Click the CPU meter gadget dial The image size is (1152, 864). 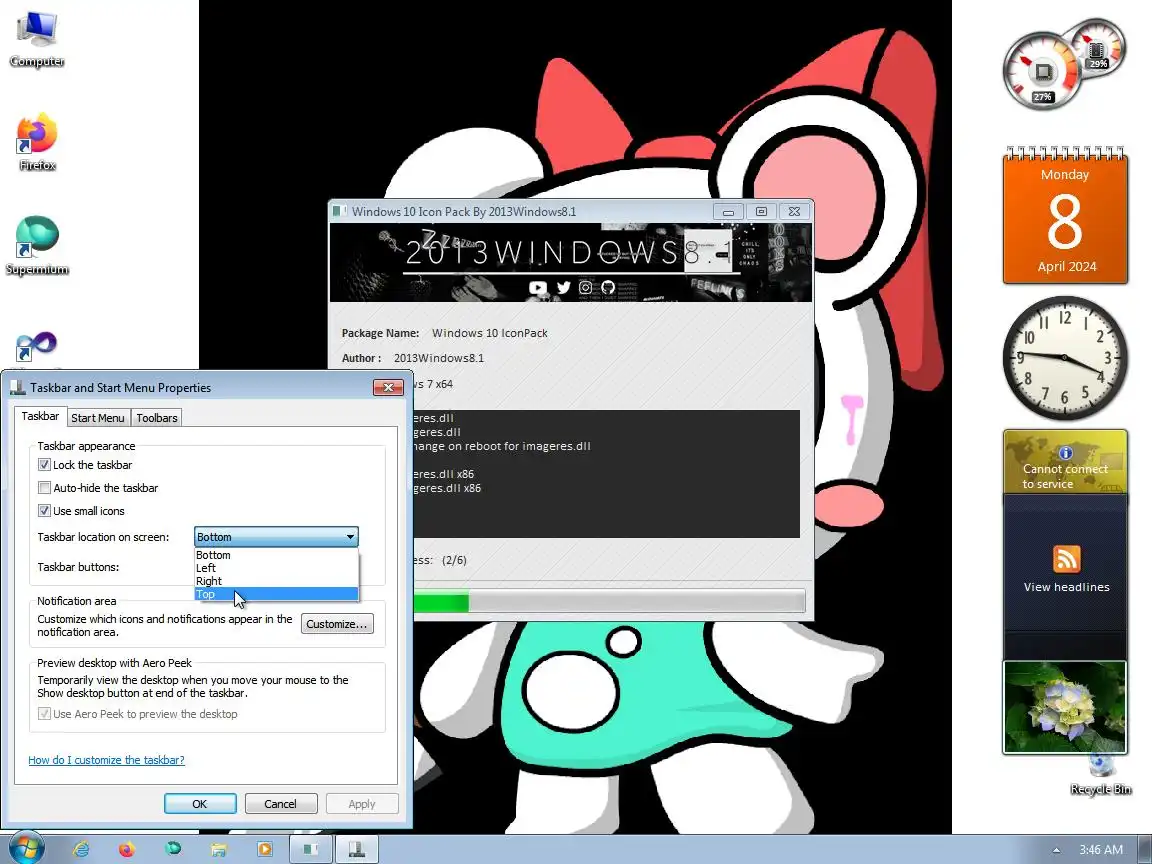[1043, 73]
